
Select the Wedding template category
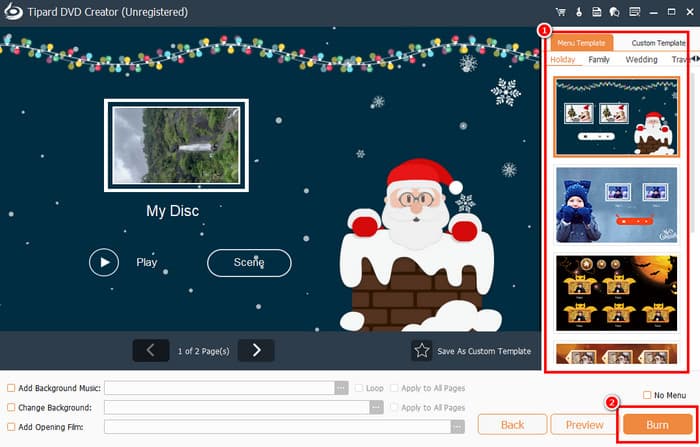click(x=641, y=60)
